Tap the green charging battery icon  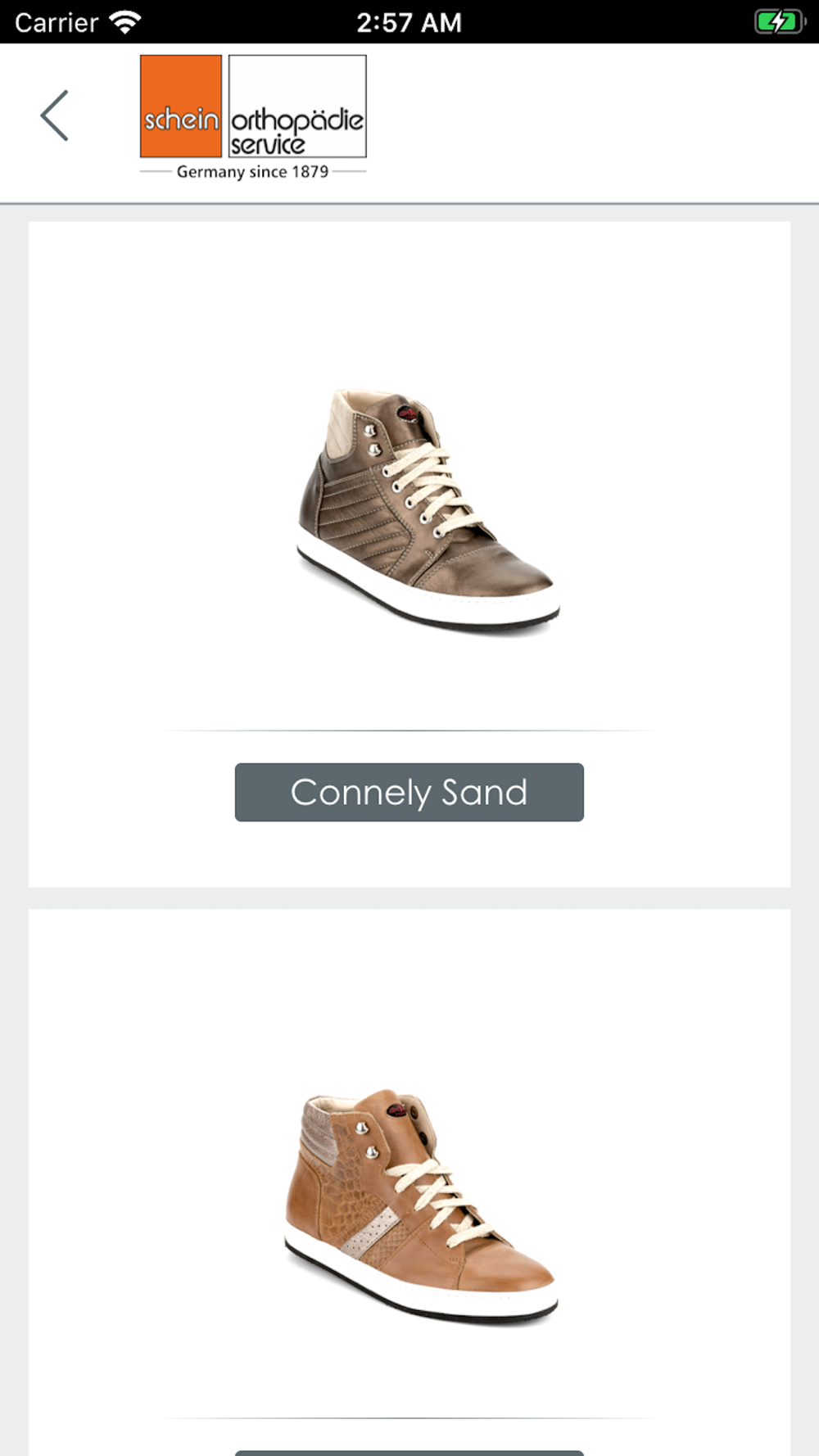tap(778, 22)
